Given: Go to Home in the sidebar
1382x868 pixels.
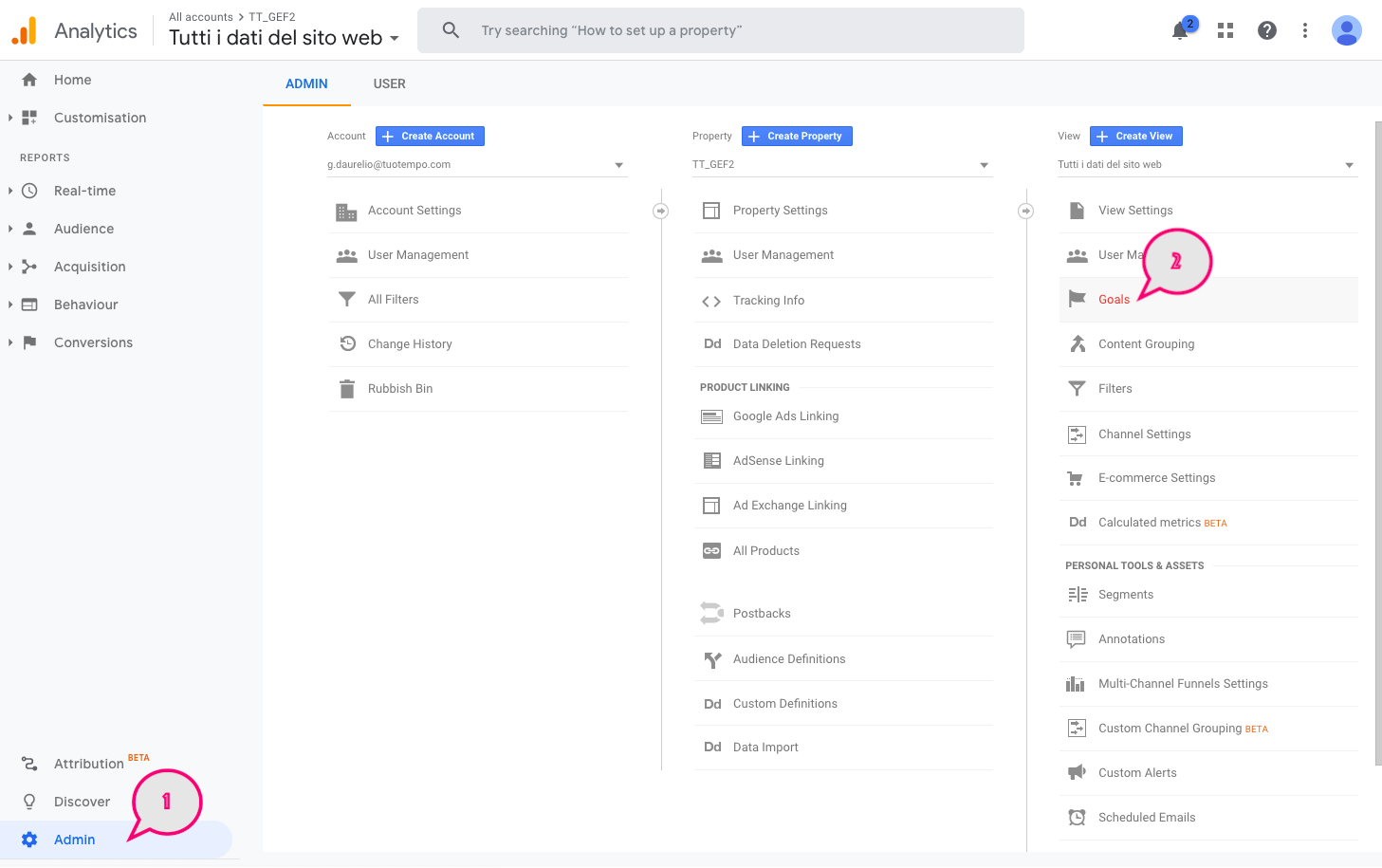Looking at the screenshot, I should tap(72, 80).
